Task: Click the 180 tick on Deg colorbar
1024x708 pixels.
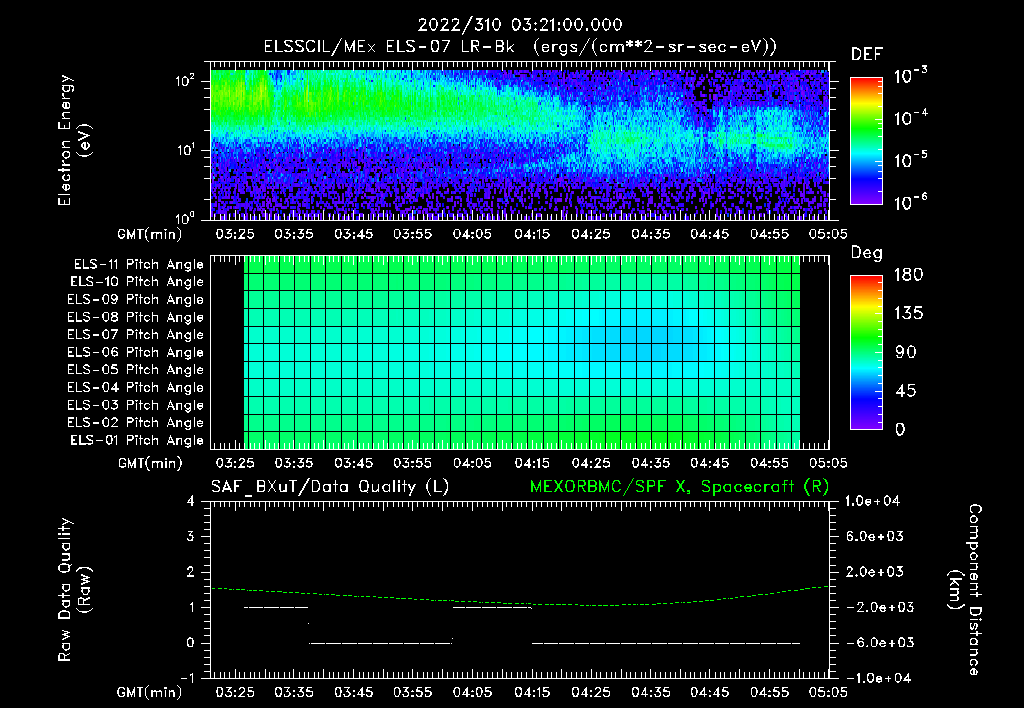Action: point(908,275)
